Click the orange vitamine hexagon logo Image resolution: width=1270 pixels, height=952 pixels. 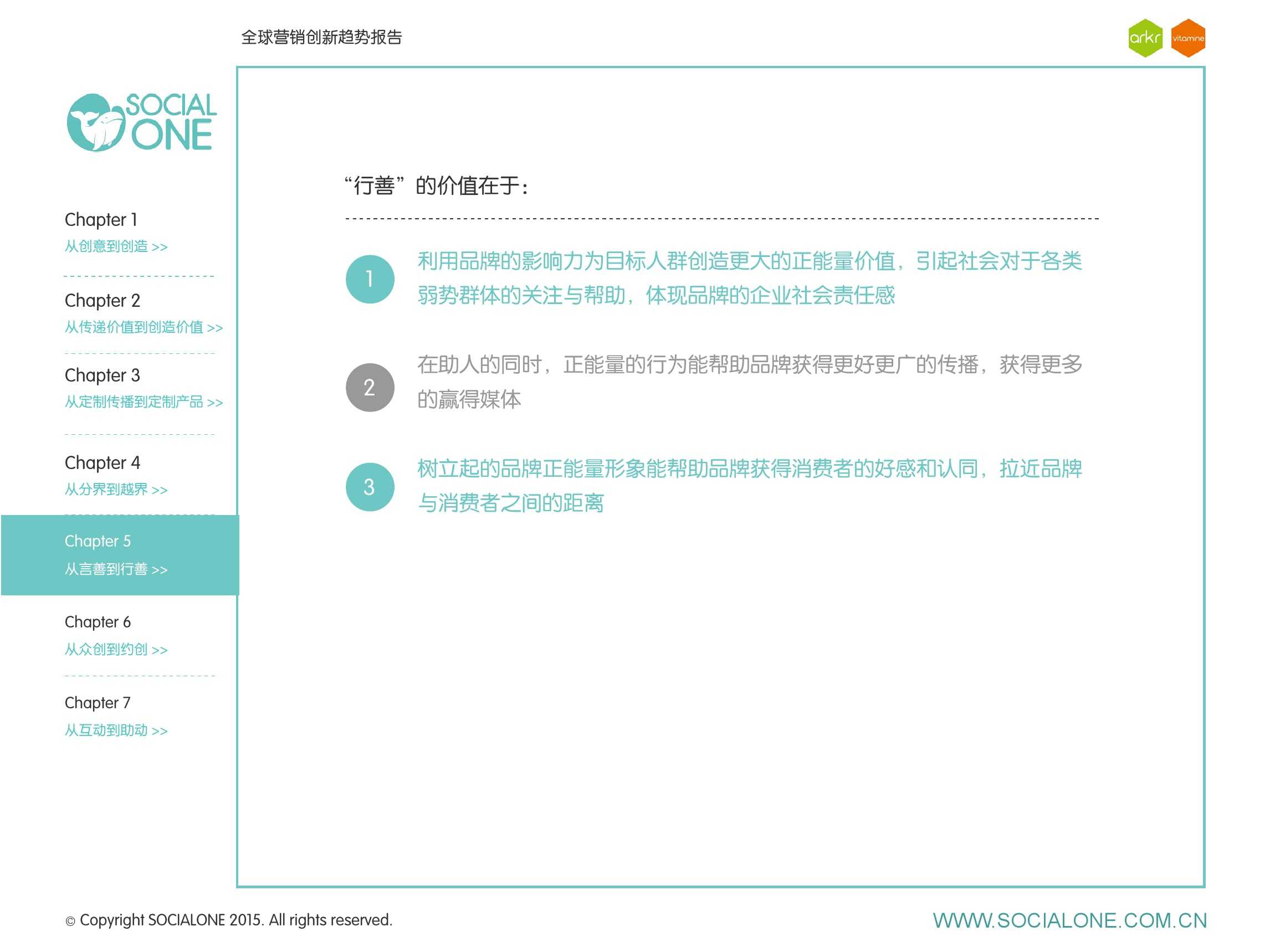(x=1187, y=38)
